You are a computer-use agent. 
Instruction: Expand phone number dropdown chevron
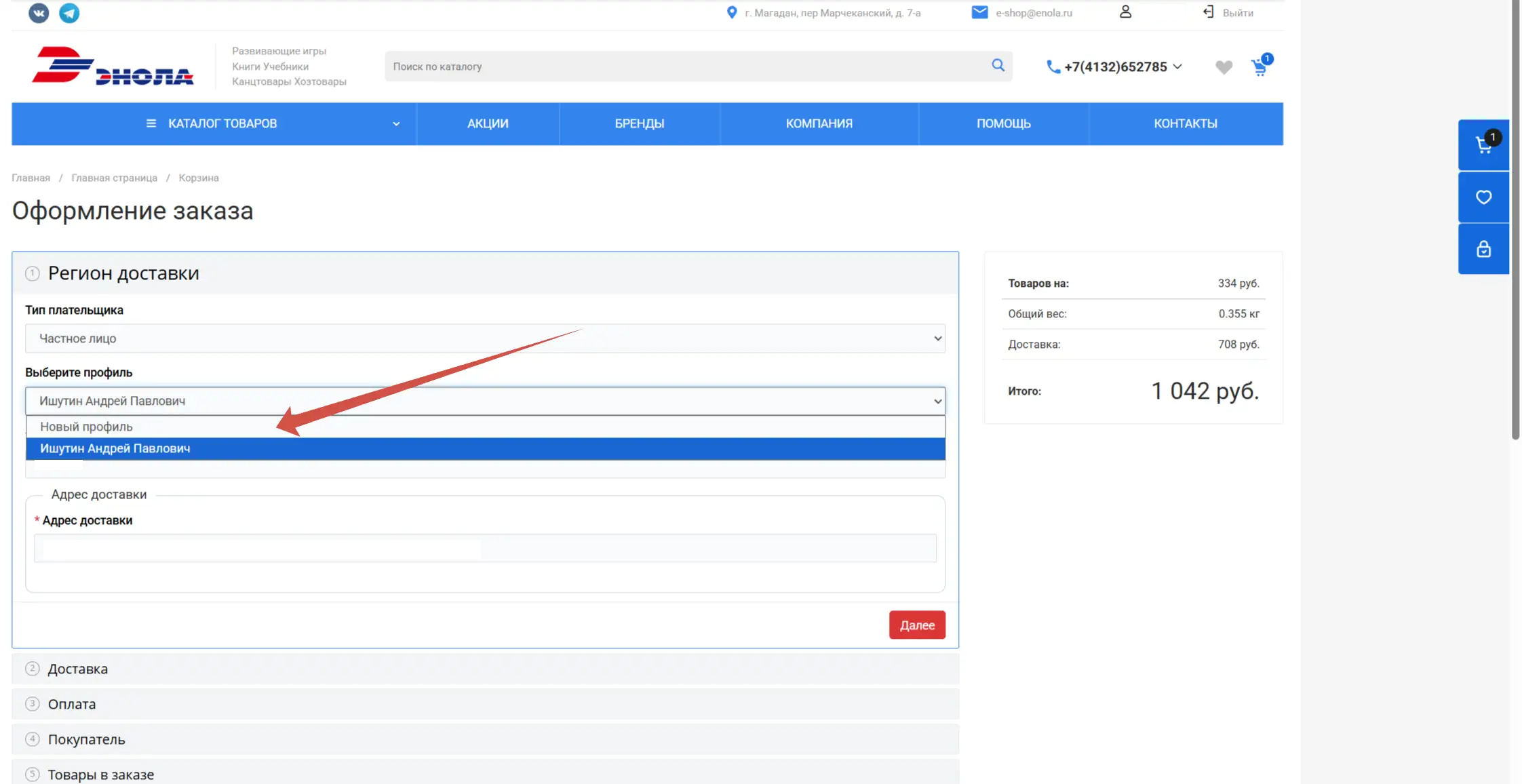[x=1177, y=66]
